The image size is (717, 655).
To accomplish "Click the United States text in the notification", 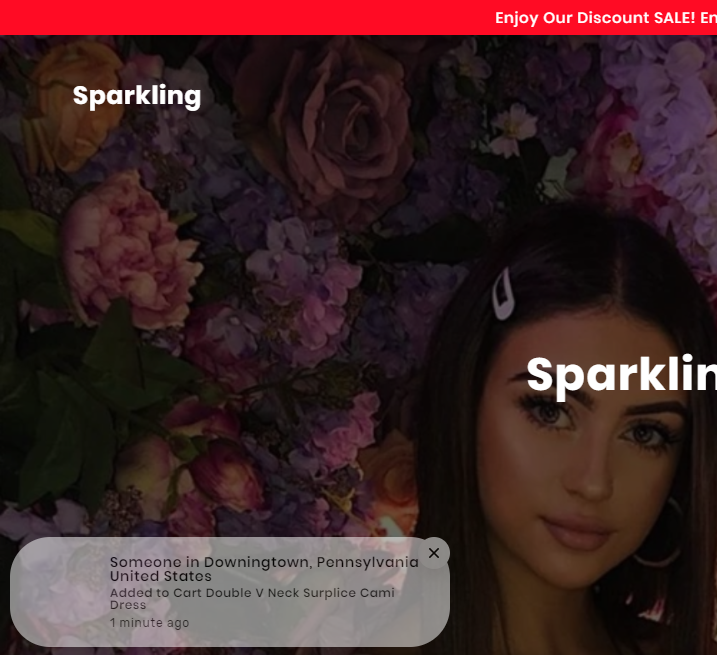I will pyautogui.click(x=161, y=576).
